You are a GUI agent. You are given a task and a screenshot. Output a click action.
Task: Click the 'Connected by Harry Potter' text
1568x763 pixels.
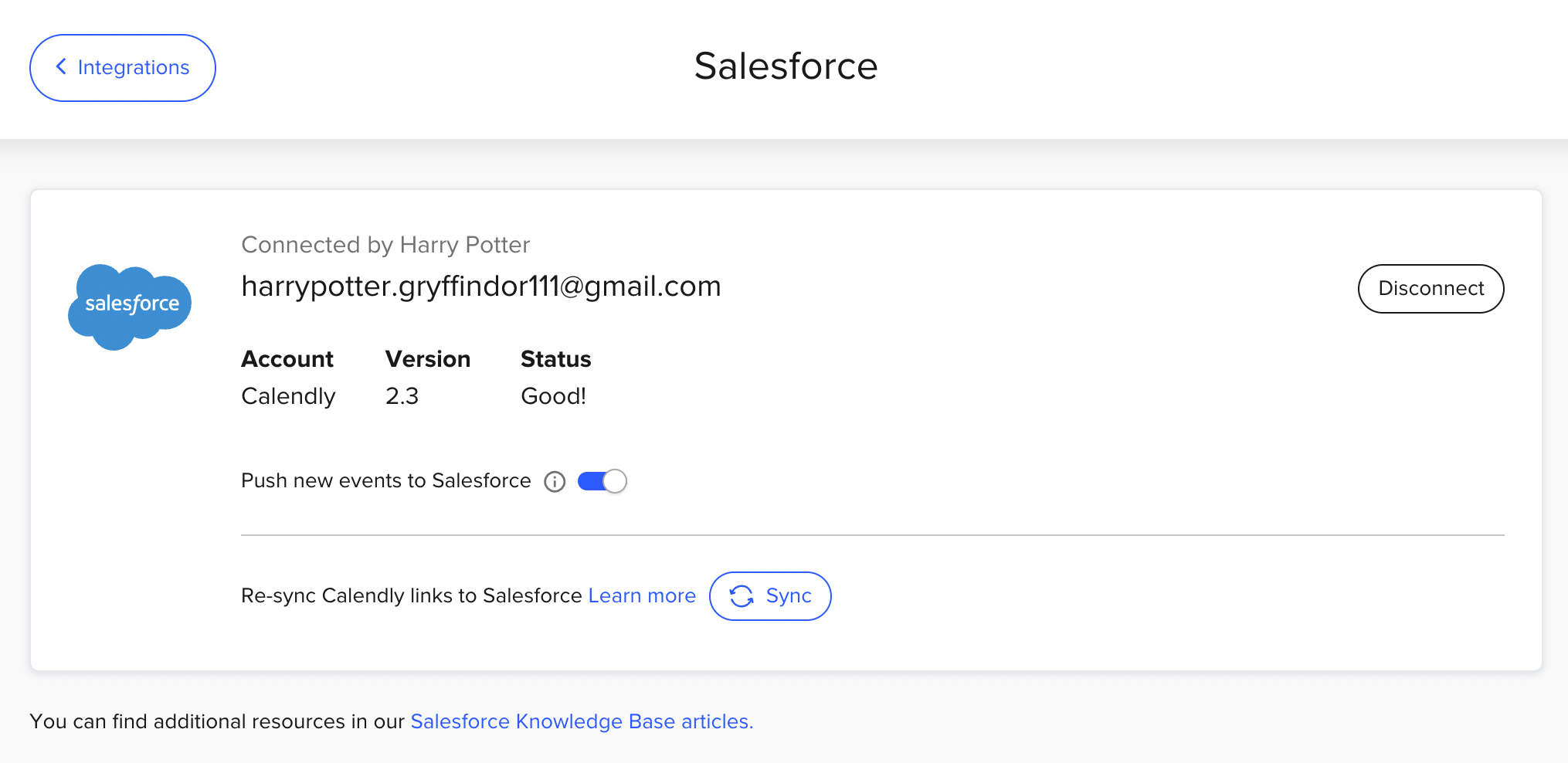point(385,245)
